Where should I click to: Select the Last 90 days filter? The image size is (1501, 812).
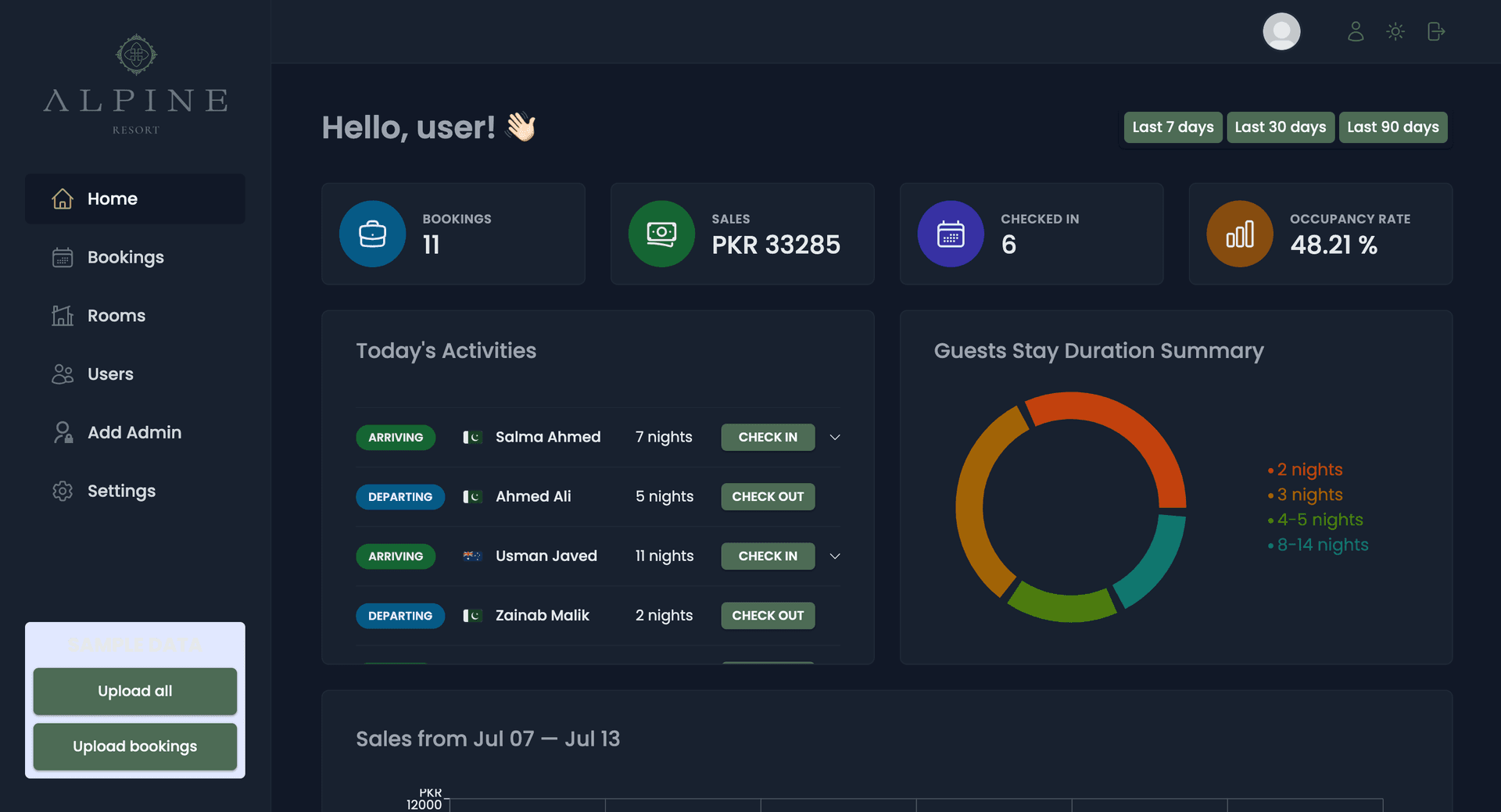click(x=1392, y=127)
